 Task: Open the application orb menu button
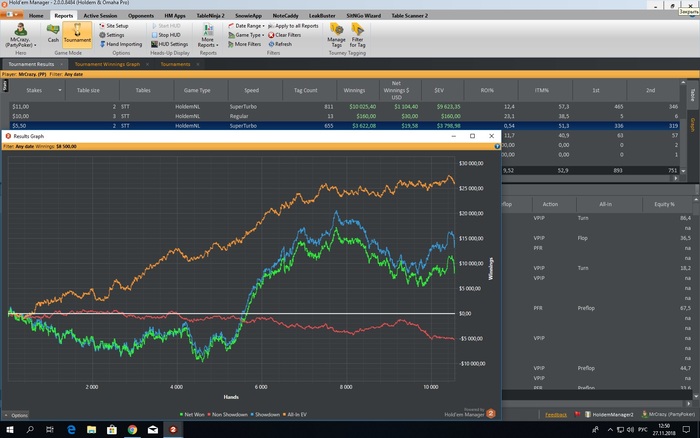point(11,14)
